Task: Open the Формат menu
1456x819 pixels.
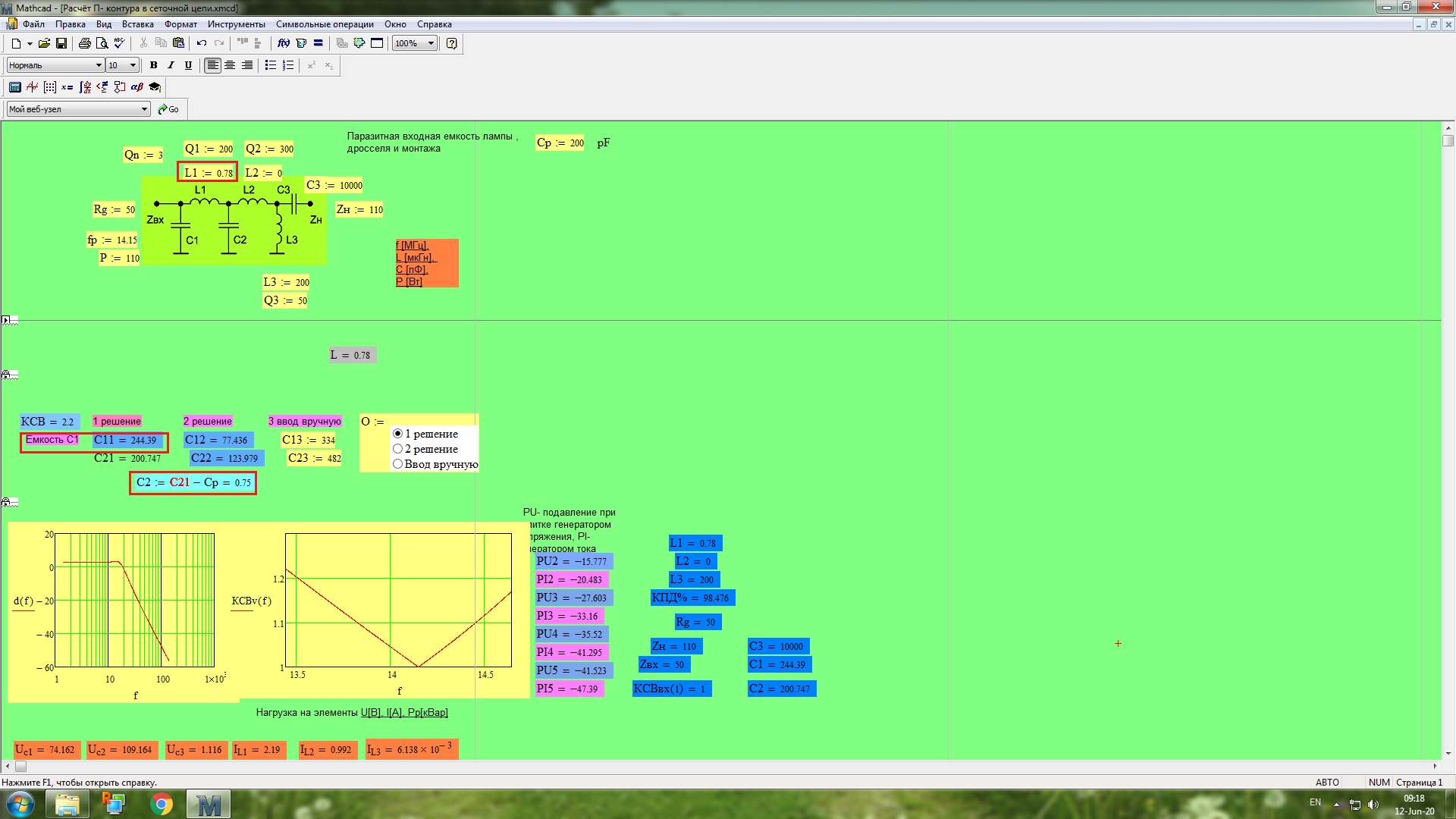Action: 180,24
